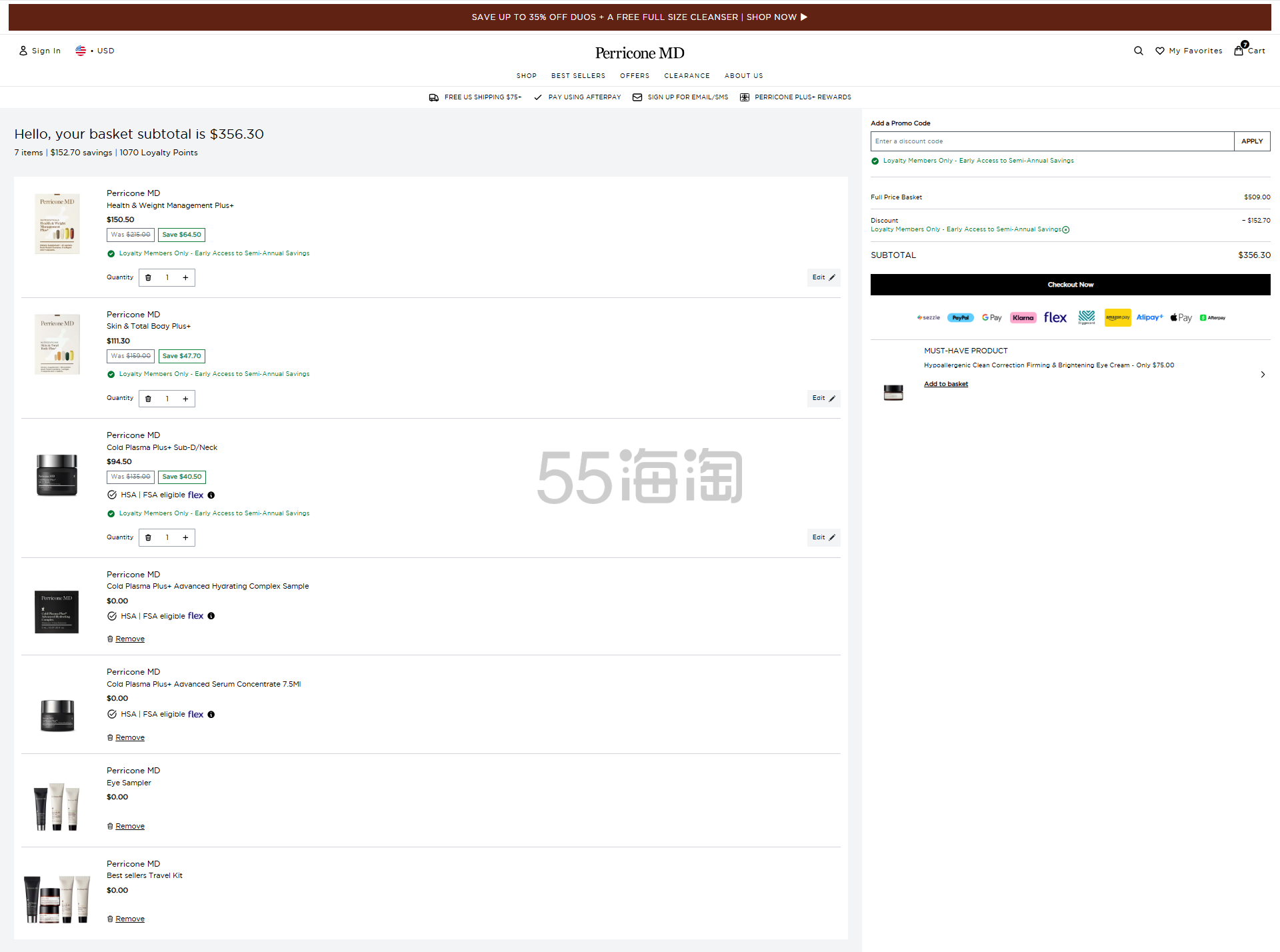Click the flex logo on Sub-D/Neck row
This screenshot has width=1280, height=952.
tap(195, 495)
